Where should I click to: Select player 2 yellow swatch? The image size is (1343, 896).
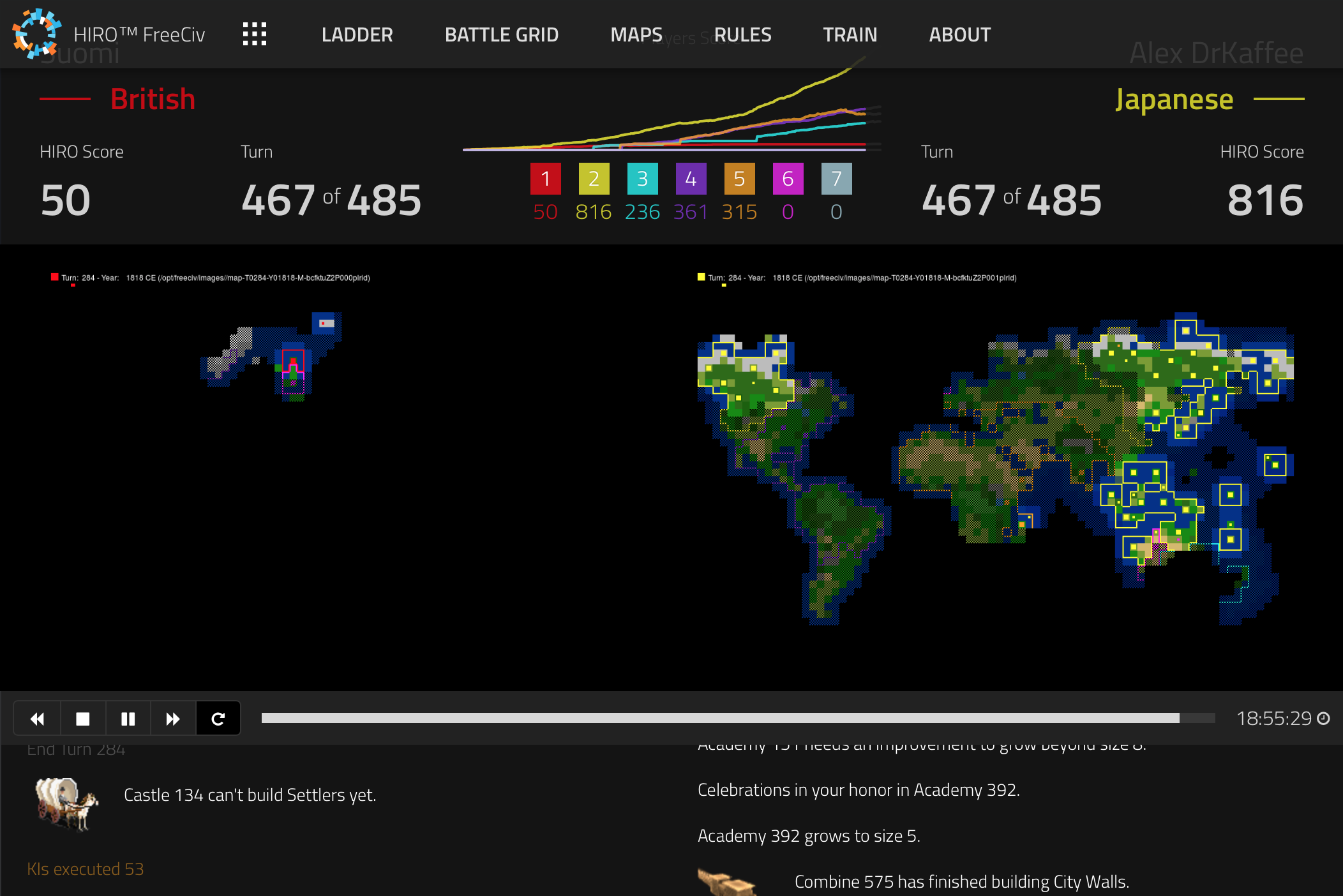594,179
